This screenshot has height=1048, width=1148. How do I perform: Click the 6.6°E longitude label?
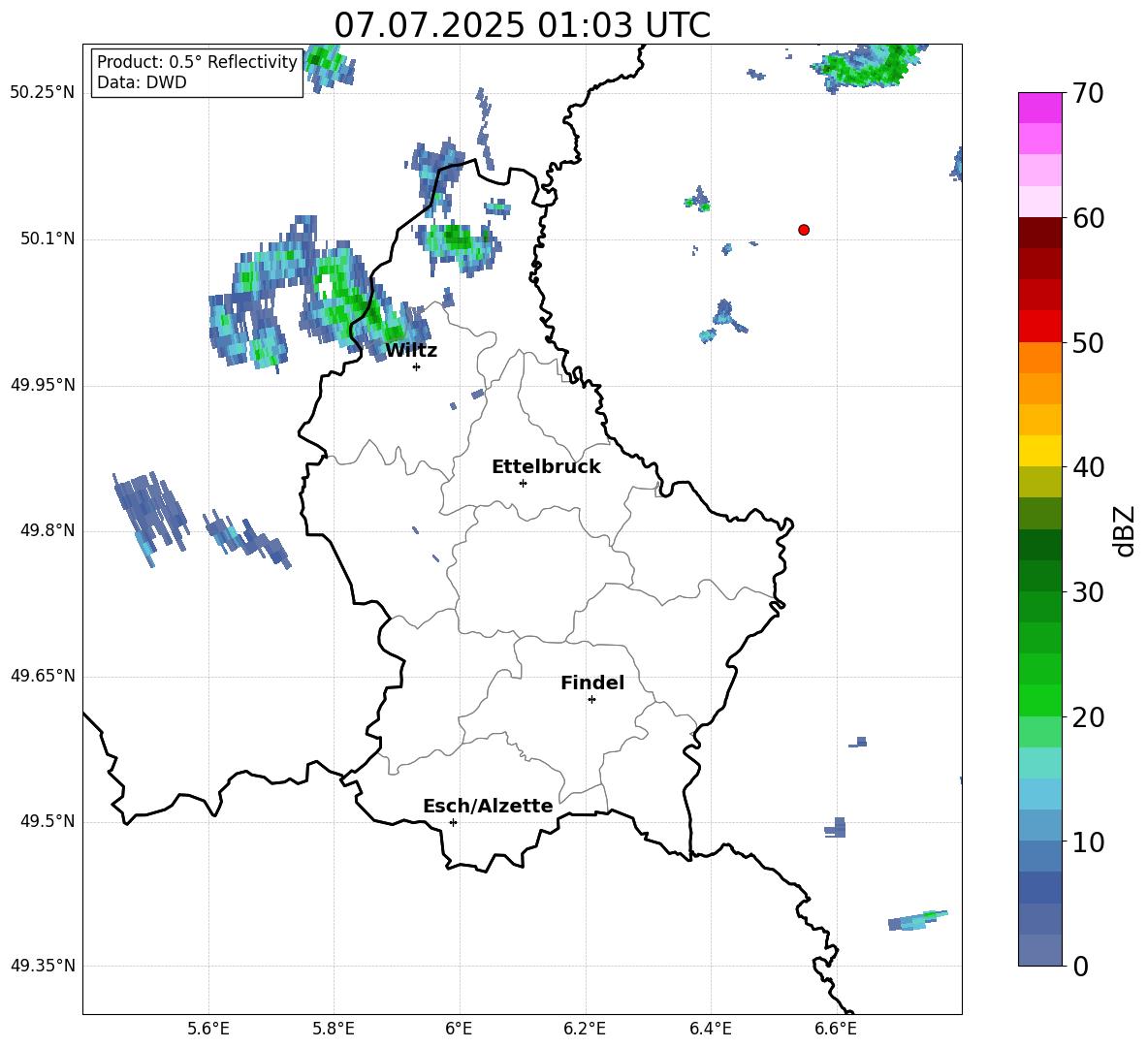pos(836,1029)
